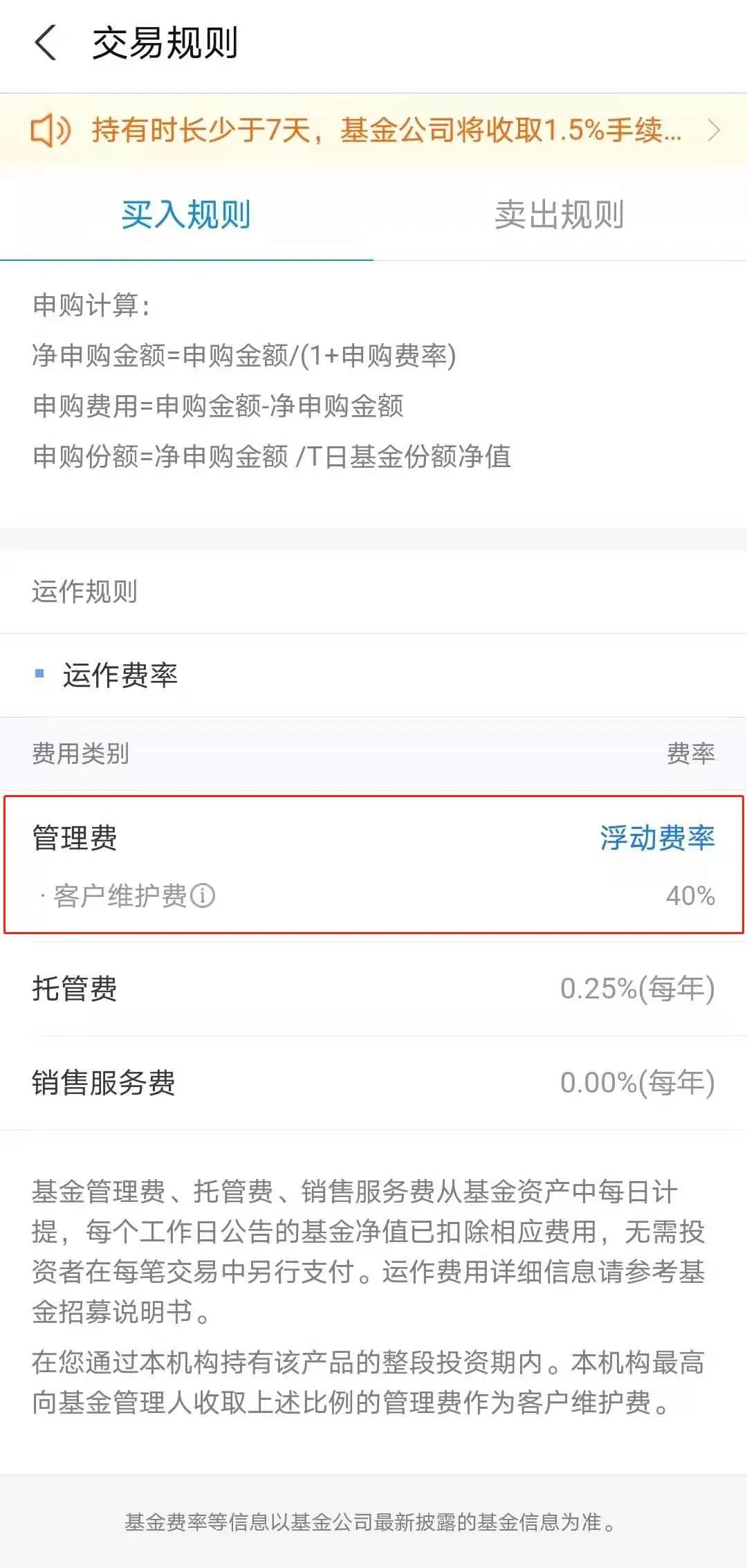Select the 销售服务费 row label
The image size is (747, 1568).
coord(104,1082)
